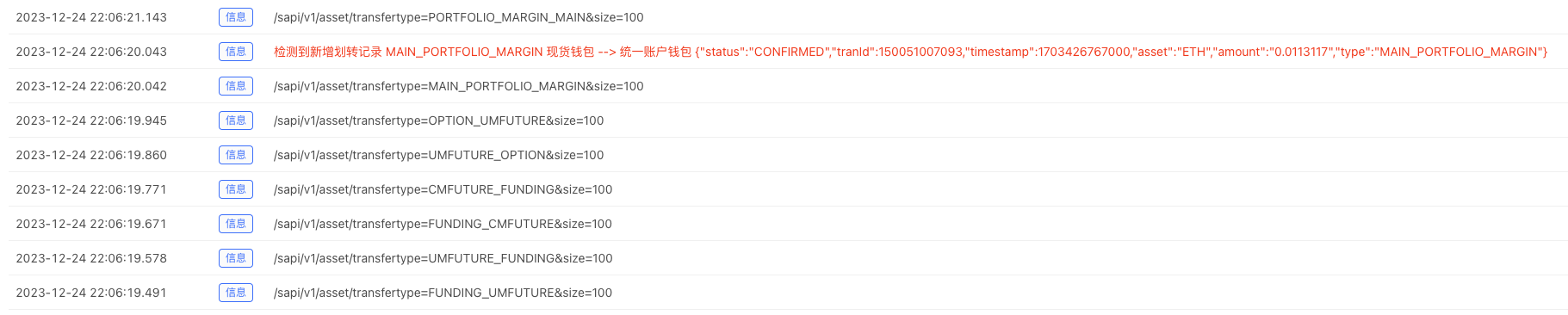
Task: Select the PORTFOLIO_MARGIN_MAIN transfer log entry
Action: pyautogui.click(x=458, y=17)
